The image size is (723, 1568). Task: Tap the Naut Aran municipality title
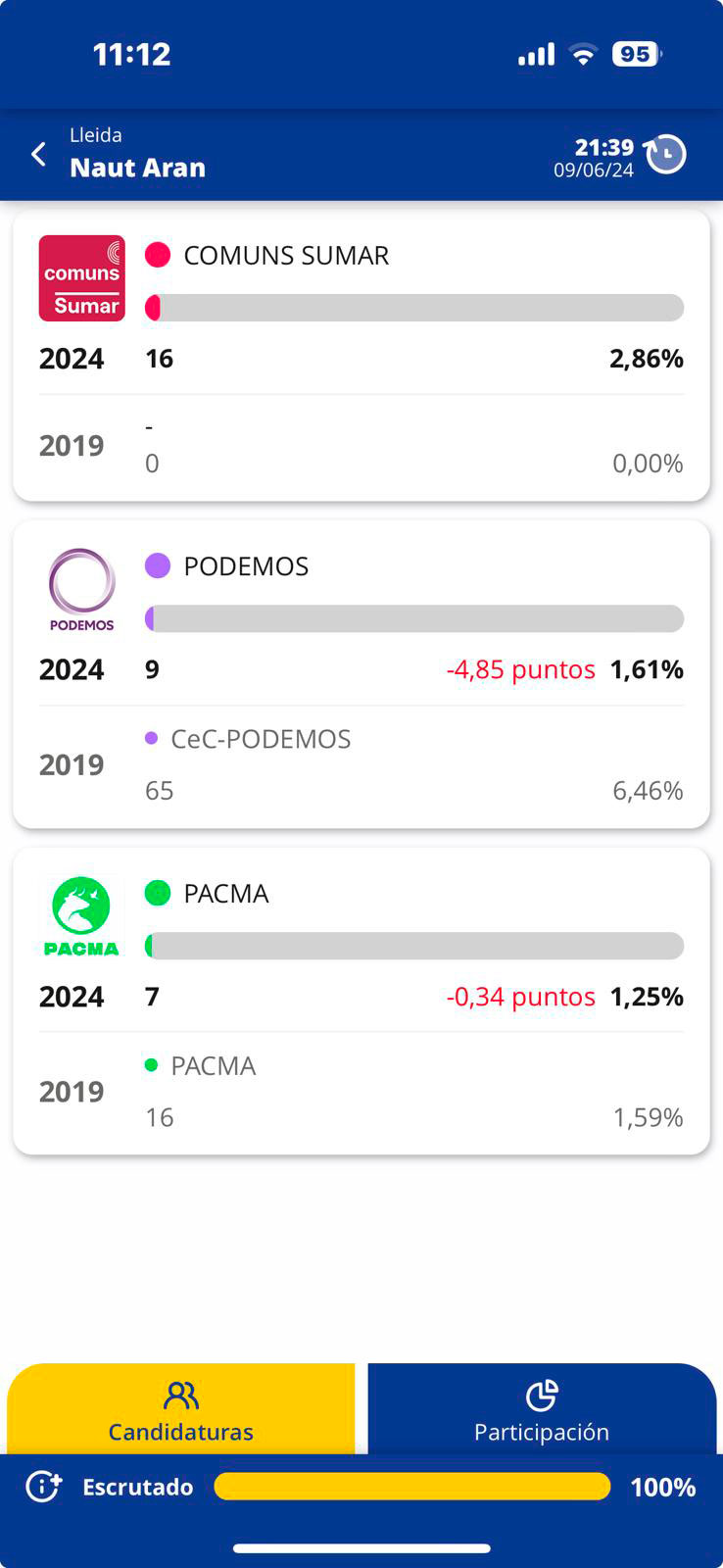(x=138, y=168)
